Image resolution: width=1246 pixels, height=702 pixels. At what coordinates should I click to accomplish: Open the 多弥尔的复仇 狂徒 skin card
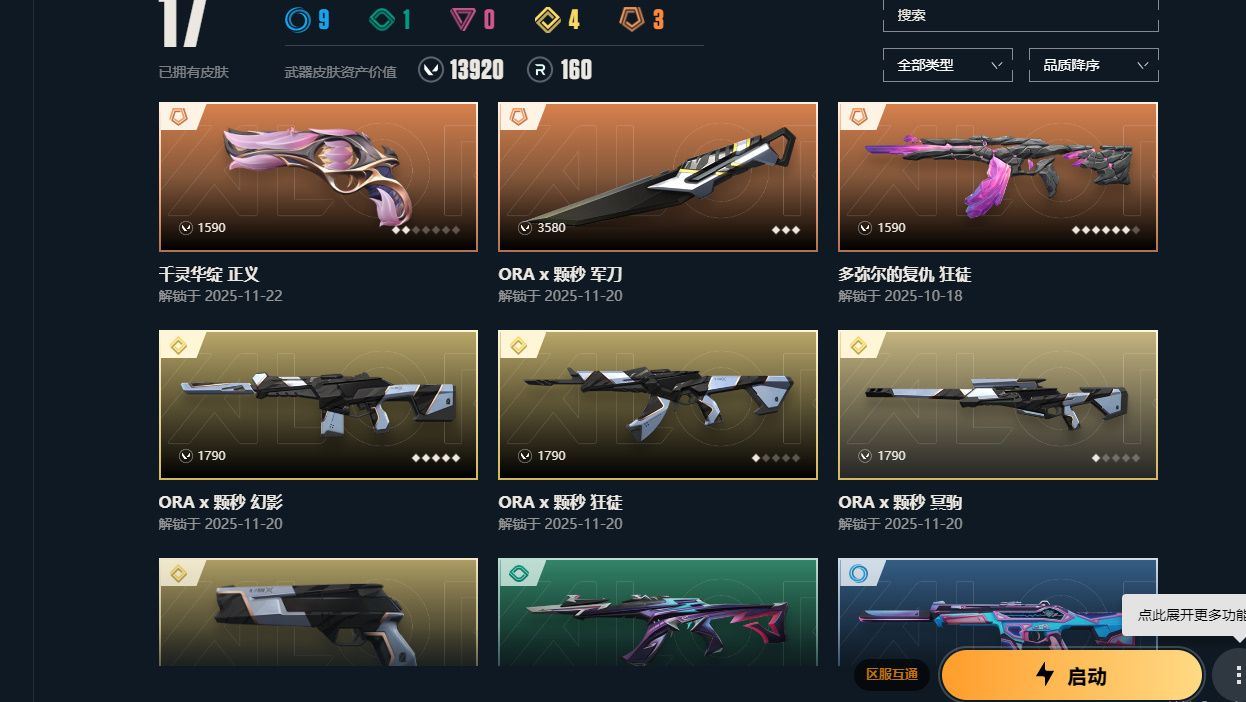[998, 177]
